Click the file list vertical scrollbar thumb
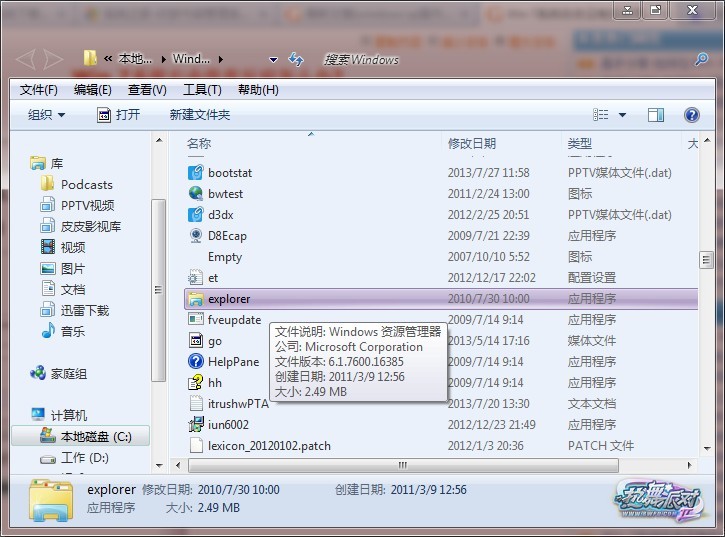Viewport: 725px width, 537px height. 706,260
